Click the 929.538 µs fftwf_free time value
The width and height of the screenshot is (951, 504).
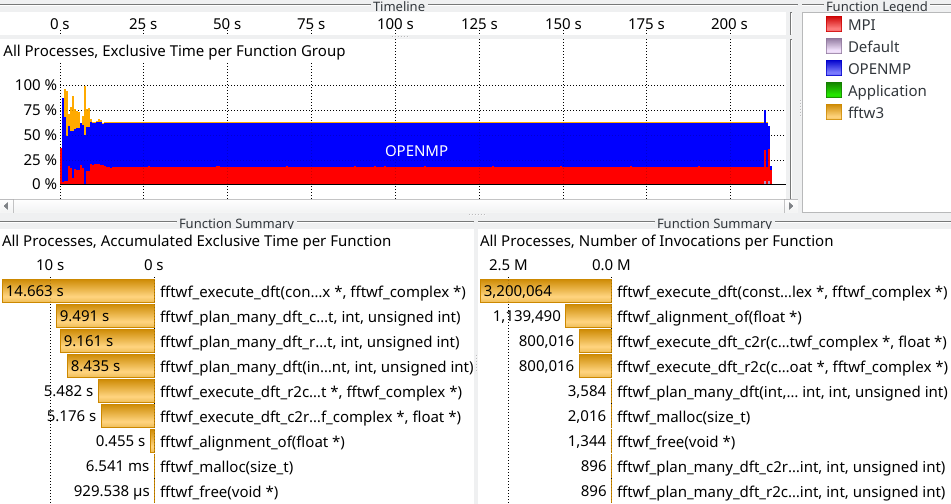(x=112, y=491)
